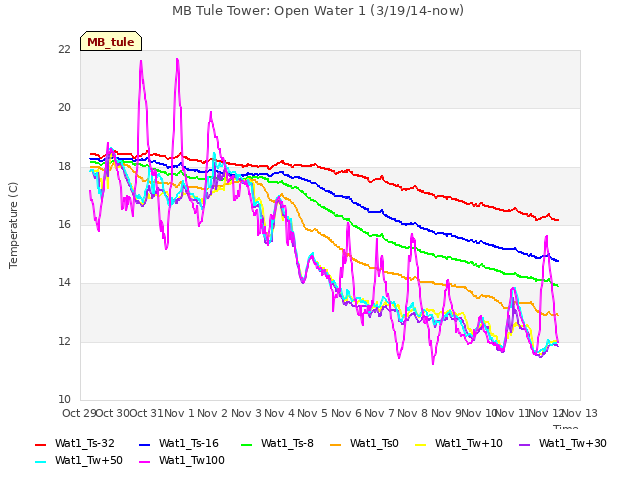Screen dimensions: 640x480
Task: Click the Nov 5 x-axis tick label
Action: (x=313, y=413)
